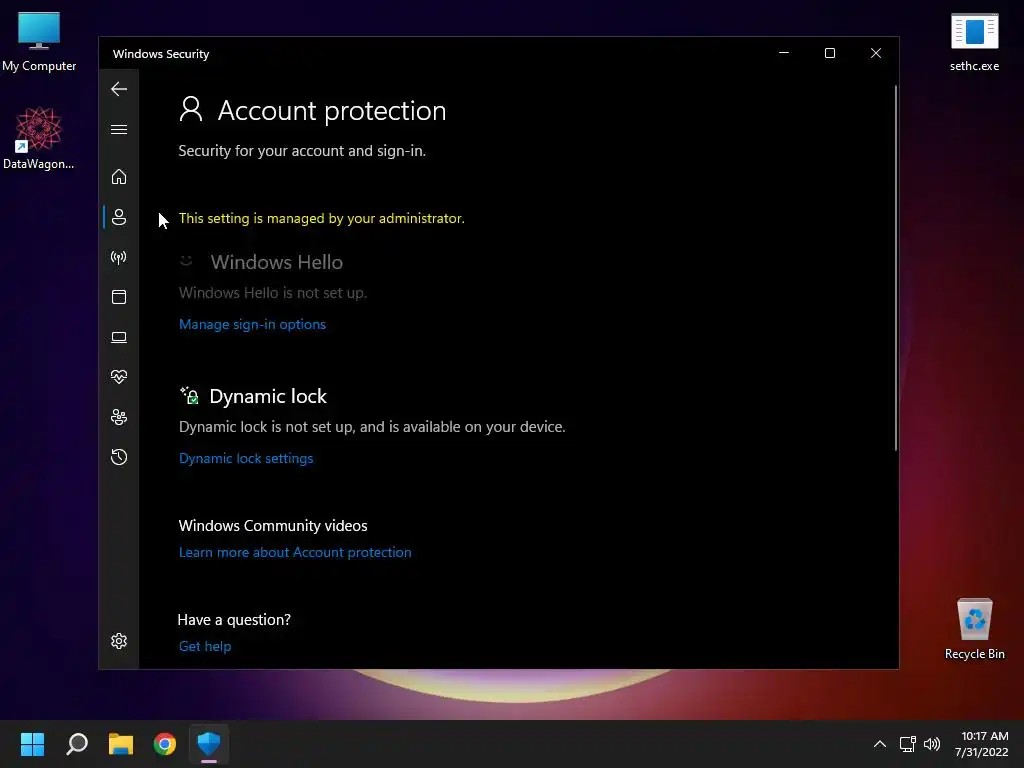The image size is (1024, 768).
Task: Select sethc.exe desktop file
Action: (974, 42)
